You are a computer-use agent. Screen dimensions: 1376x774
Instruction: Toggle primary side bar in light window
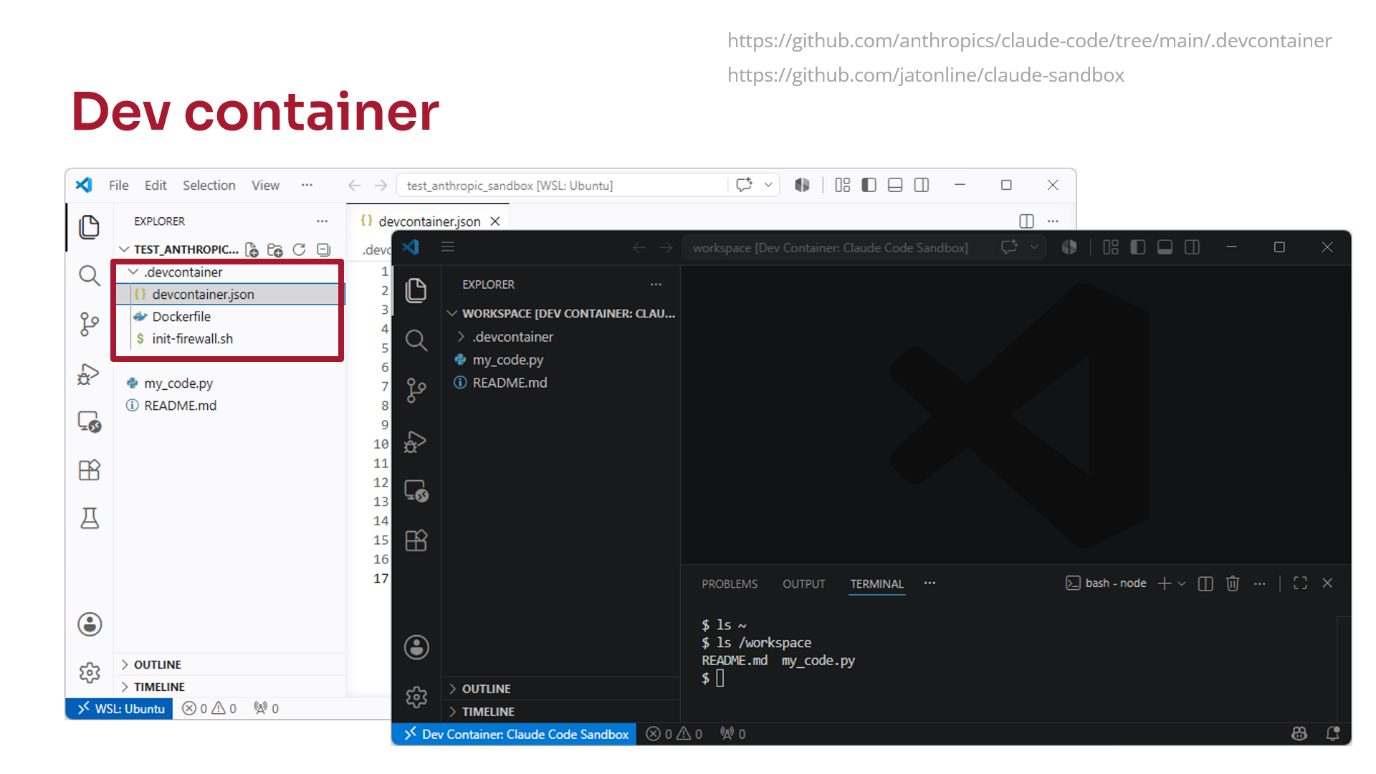[x=869, y=185]
